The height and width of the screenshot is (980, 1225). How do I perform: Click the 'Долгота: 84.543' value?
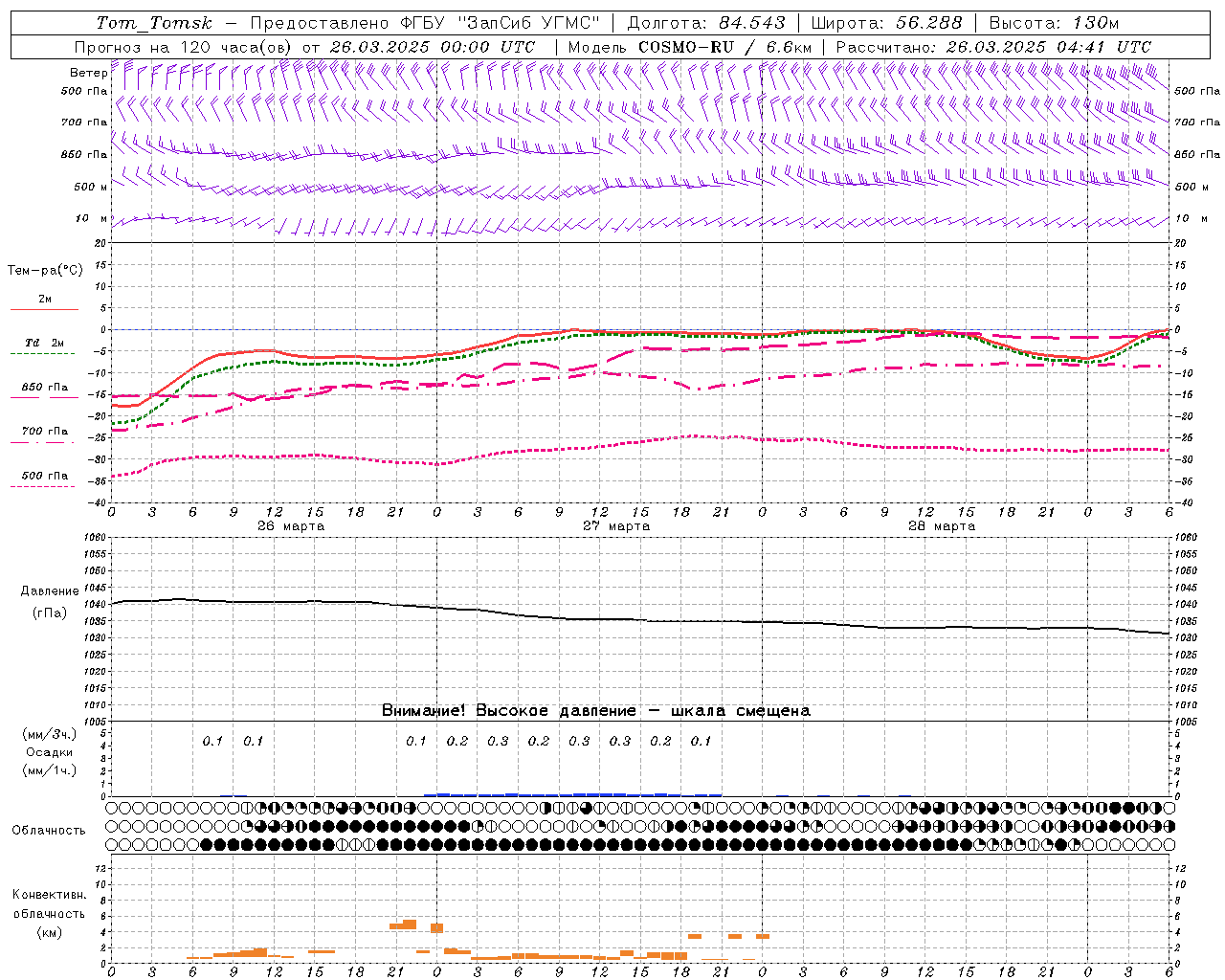click(706, 23)
